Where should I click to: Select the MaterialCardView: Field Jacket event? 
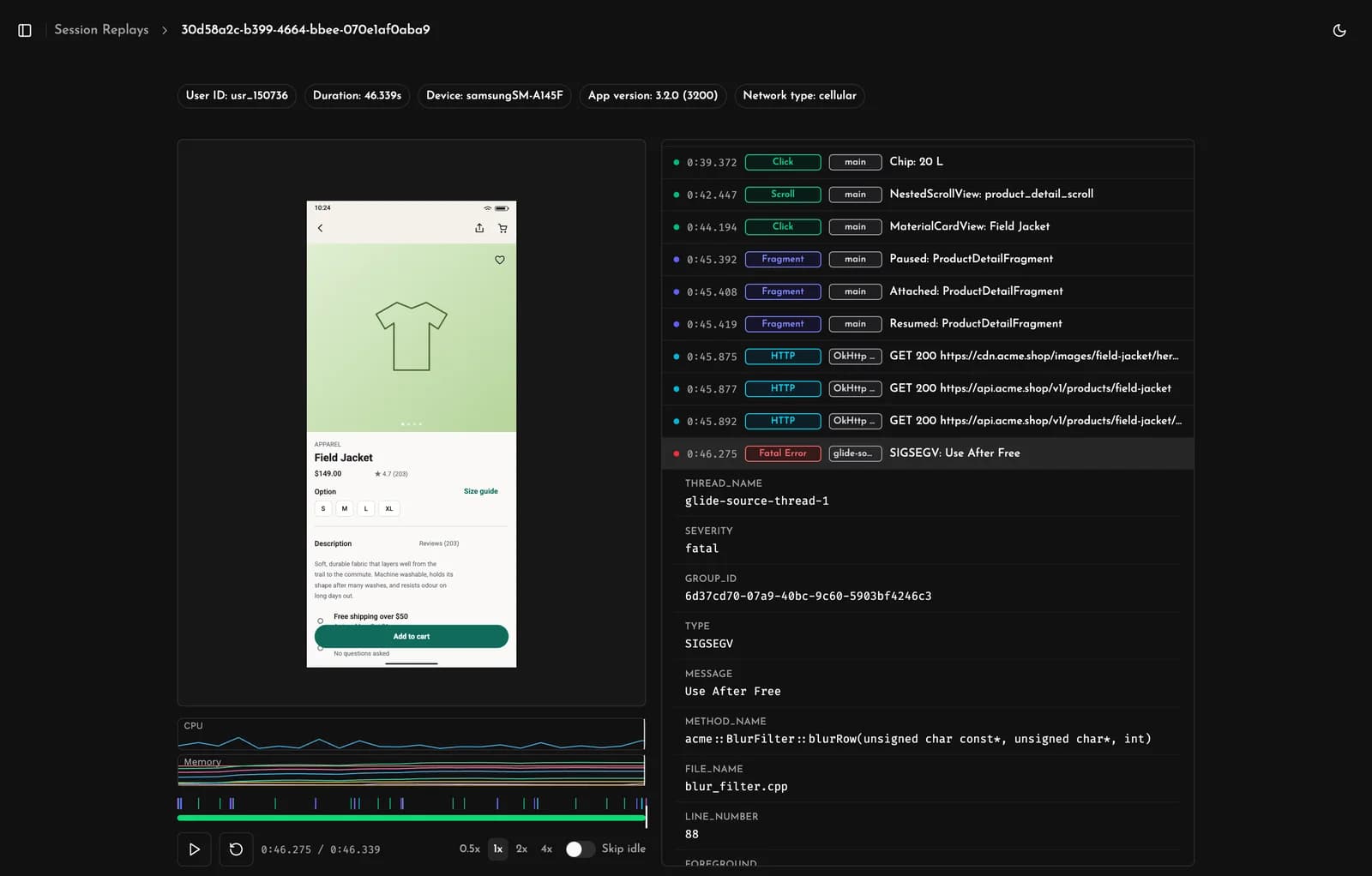(928, 227)
